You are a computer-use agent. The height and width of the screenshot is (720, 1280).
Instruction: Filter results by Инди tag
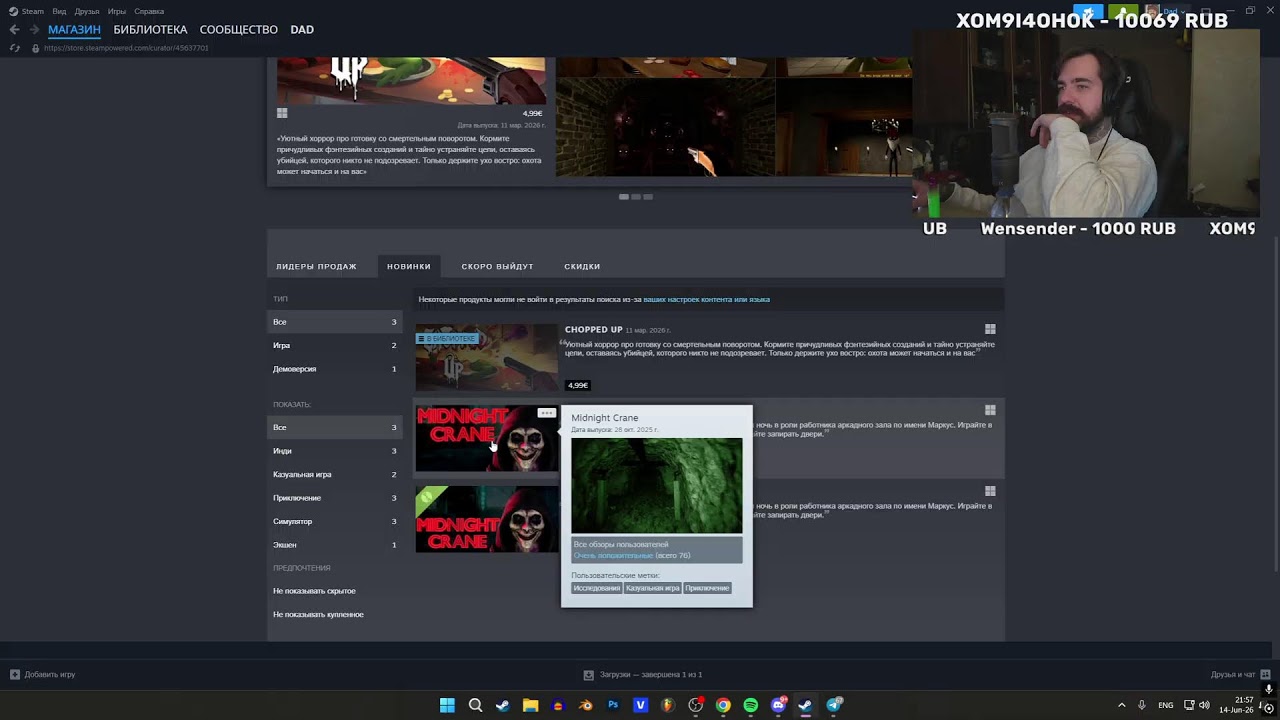[x=335, y=451]
